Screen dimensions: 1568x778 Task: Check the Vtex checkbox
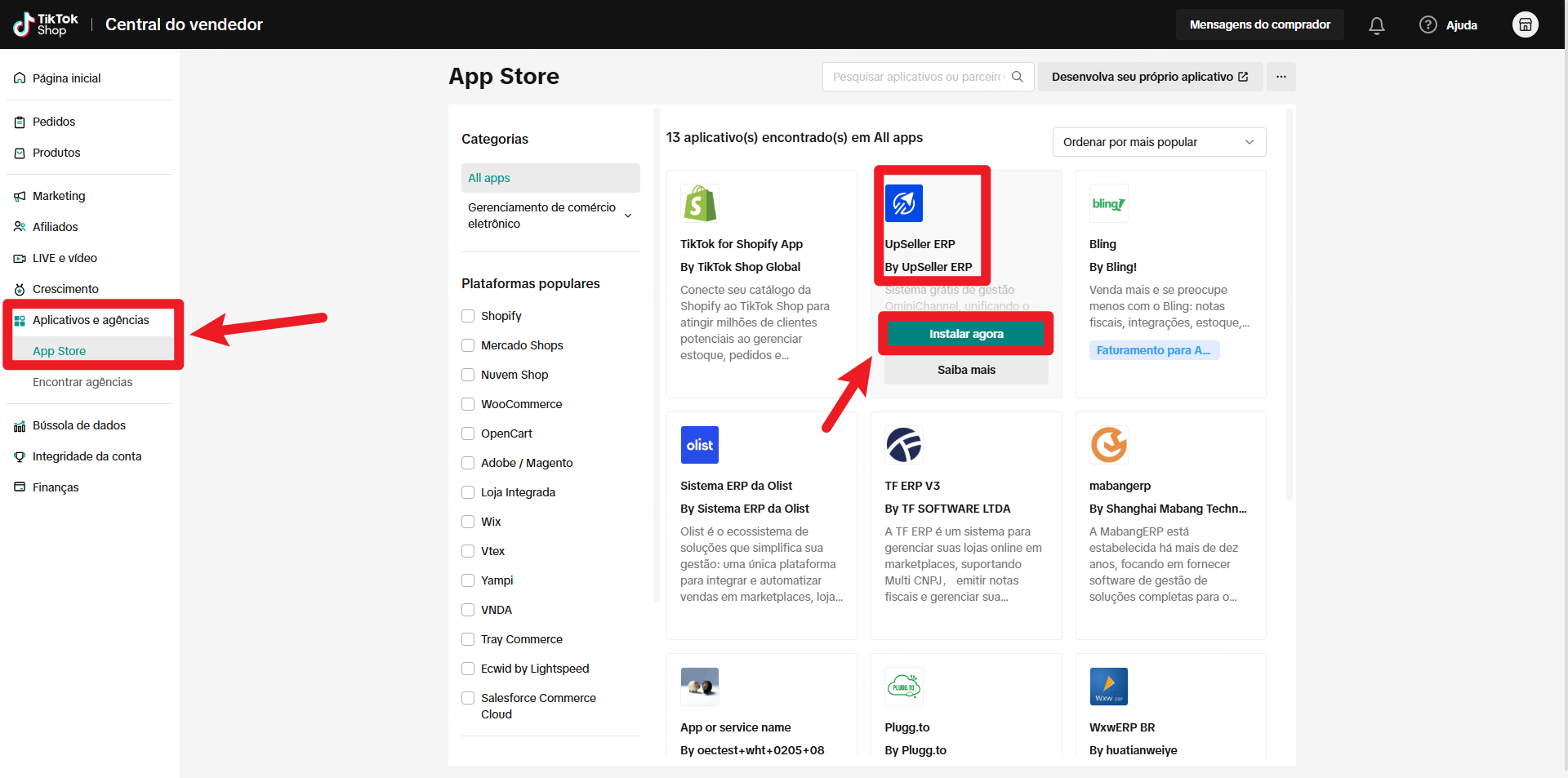468,551
